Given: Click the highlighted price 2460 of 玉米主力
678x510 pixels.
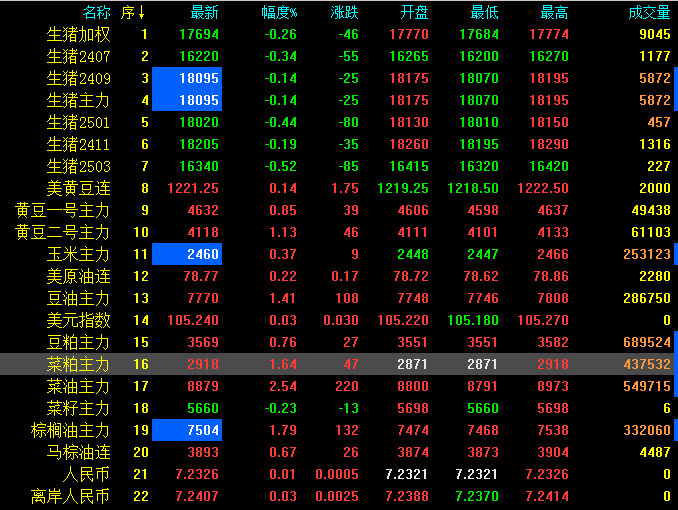Looking at the screenshot, I should click(x=203, y=254).
